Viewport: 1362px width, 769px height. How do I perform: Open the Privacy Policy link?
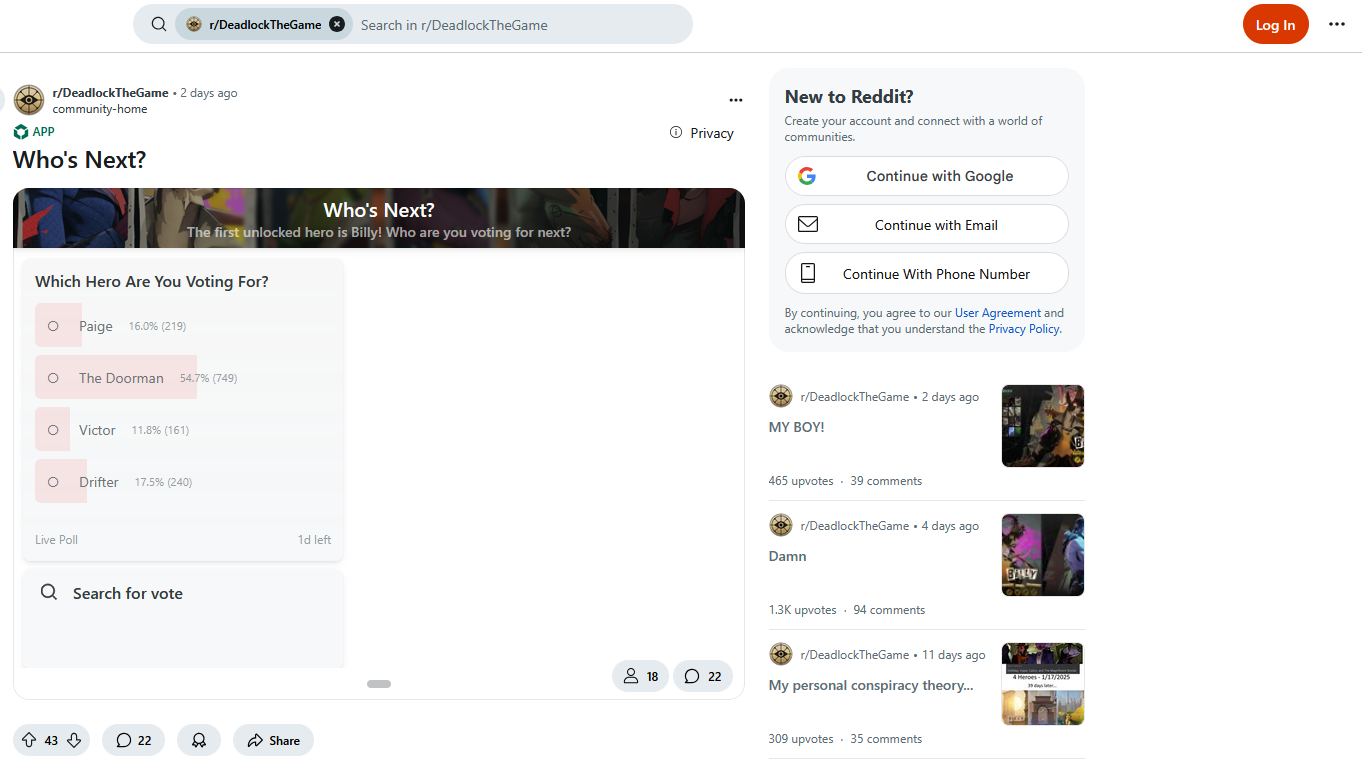[x=1024, y=329]
